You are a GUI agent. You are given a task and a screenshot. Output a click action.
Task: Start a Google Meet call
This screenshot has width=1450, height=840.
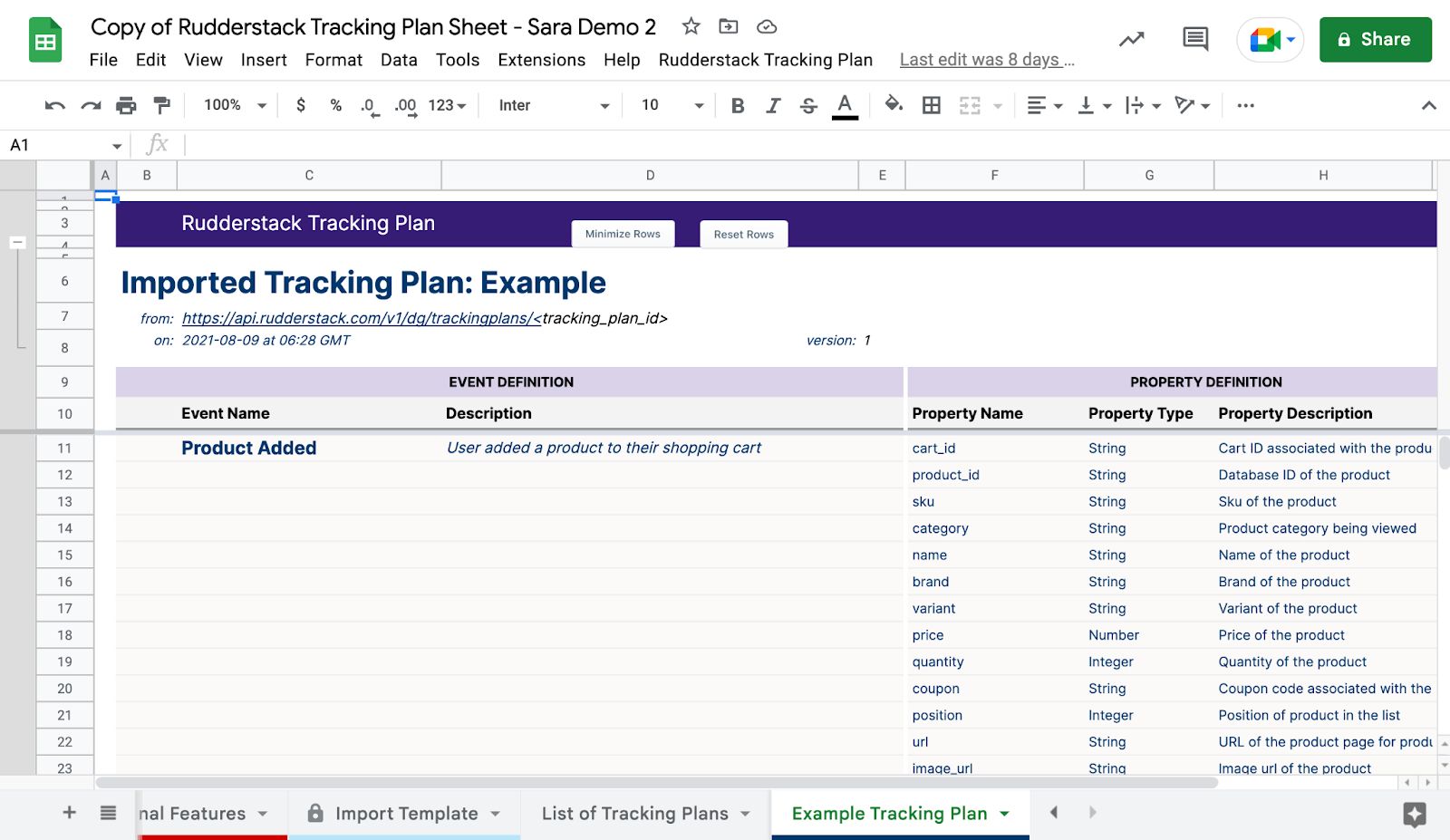tap(1271, 40)
